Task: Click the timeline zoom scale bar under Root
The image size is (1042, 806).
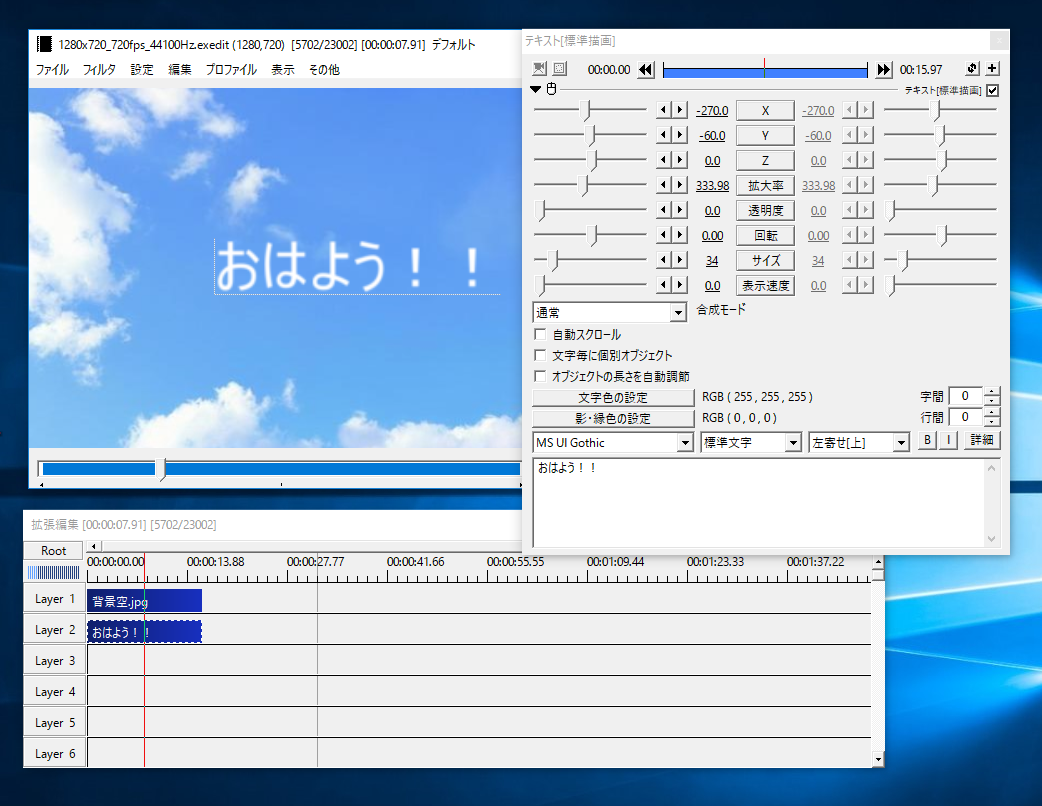Action: click(53, 571)
